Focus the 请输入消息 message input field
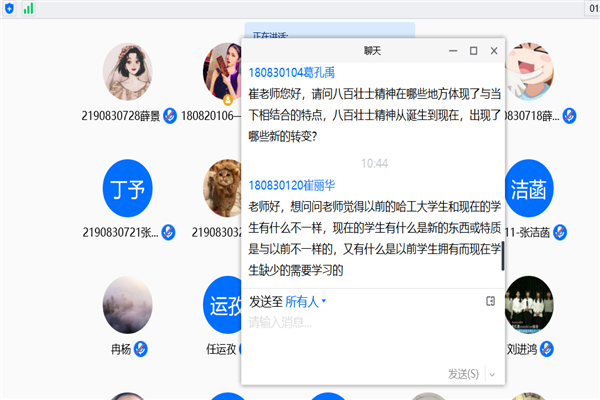Screen dimensions: 600x400 point(373,339)
